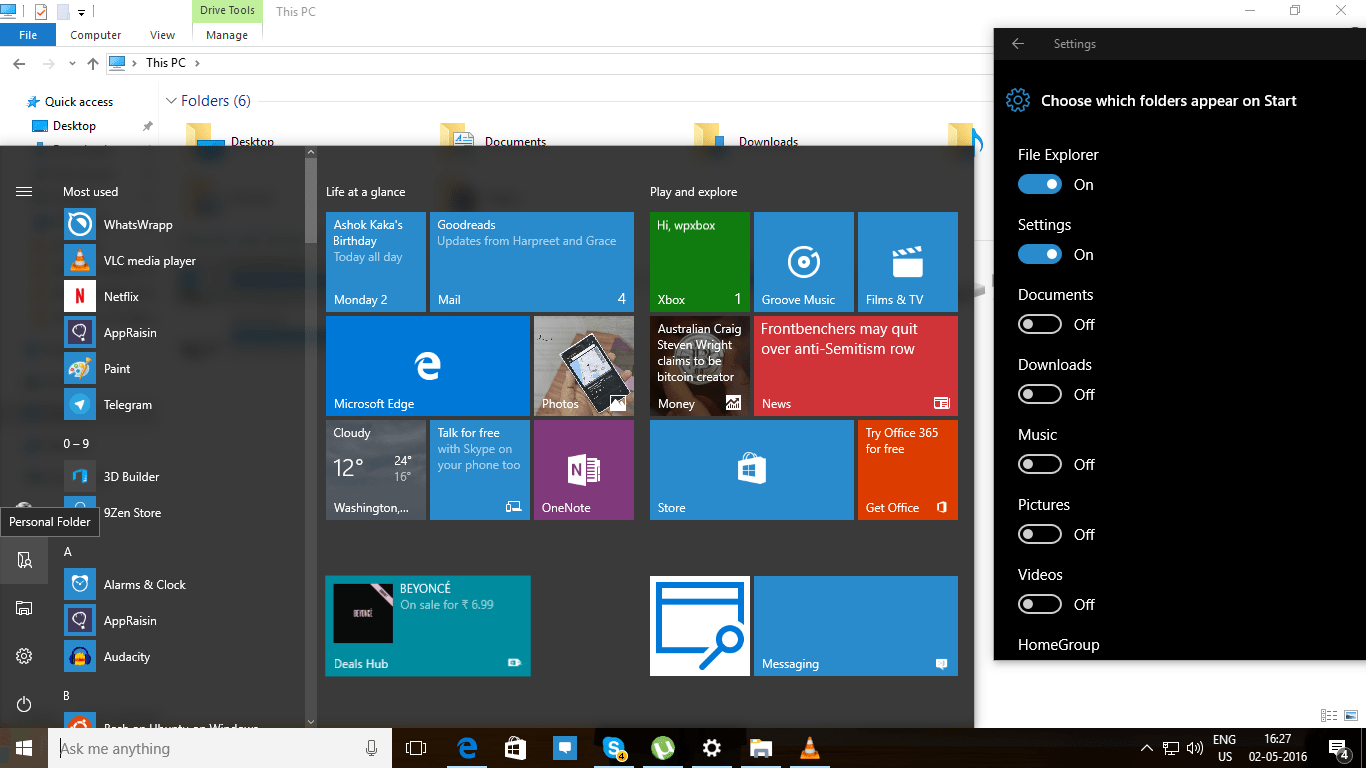Screen dimensions: 1366x768
Task: Switch to the View ribbon tab
Action: [x=162, y=35]
